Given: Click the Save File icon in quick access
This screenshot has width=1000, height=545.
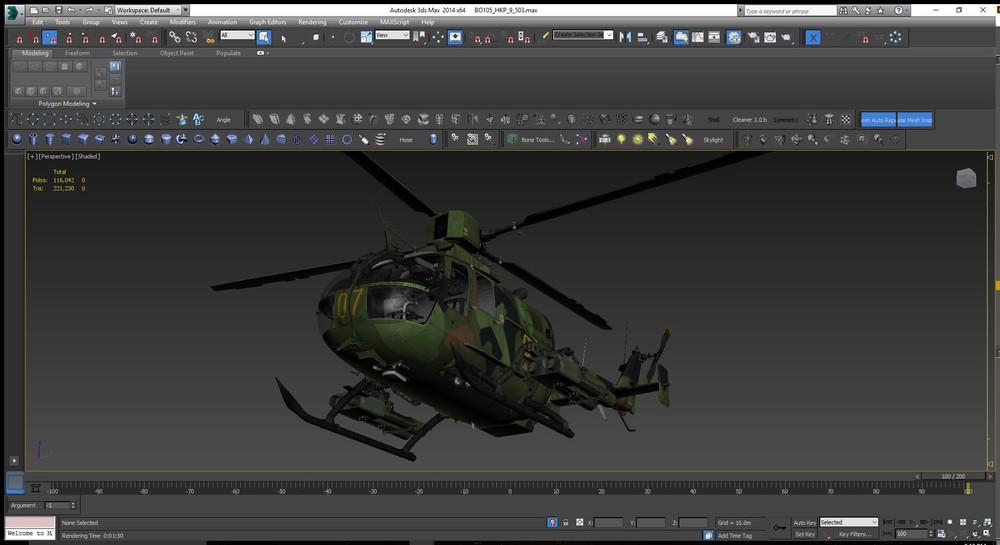Looking at the screenshot, I should (58, 9).
